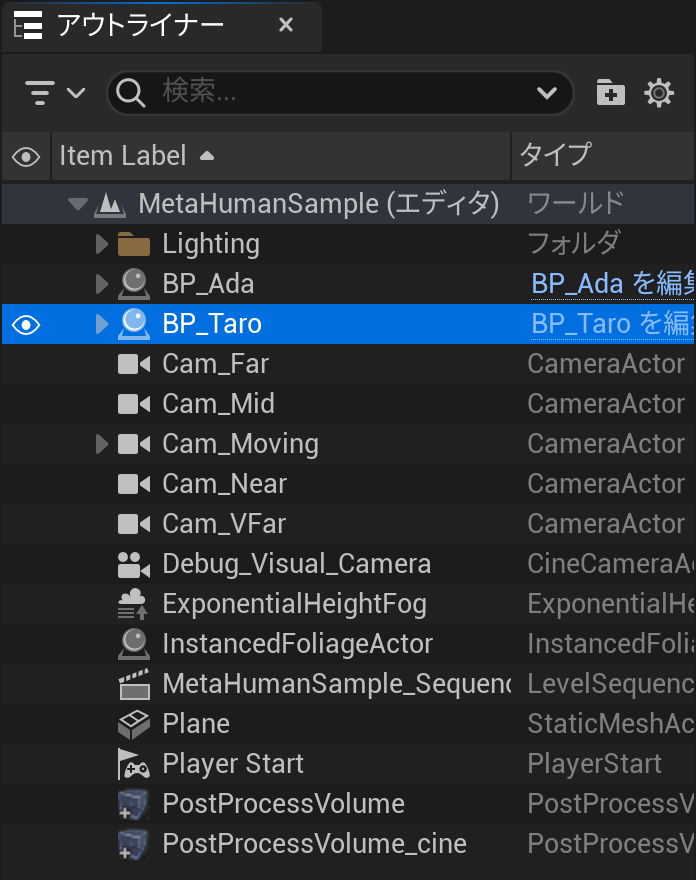
Task: Select the アウトライナー tab
Action: (140, 25)
